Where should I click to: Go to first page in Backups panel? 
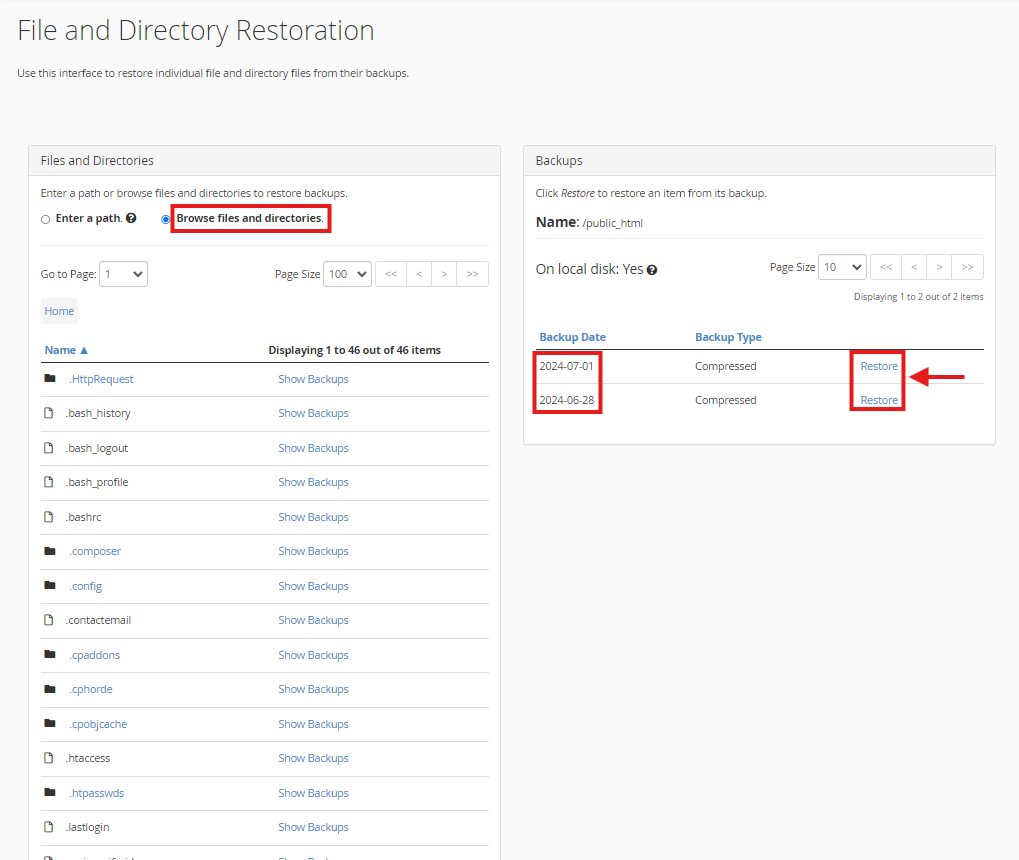coord(886,267)
